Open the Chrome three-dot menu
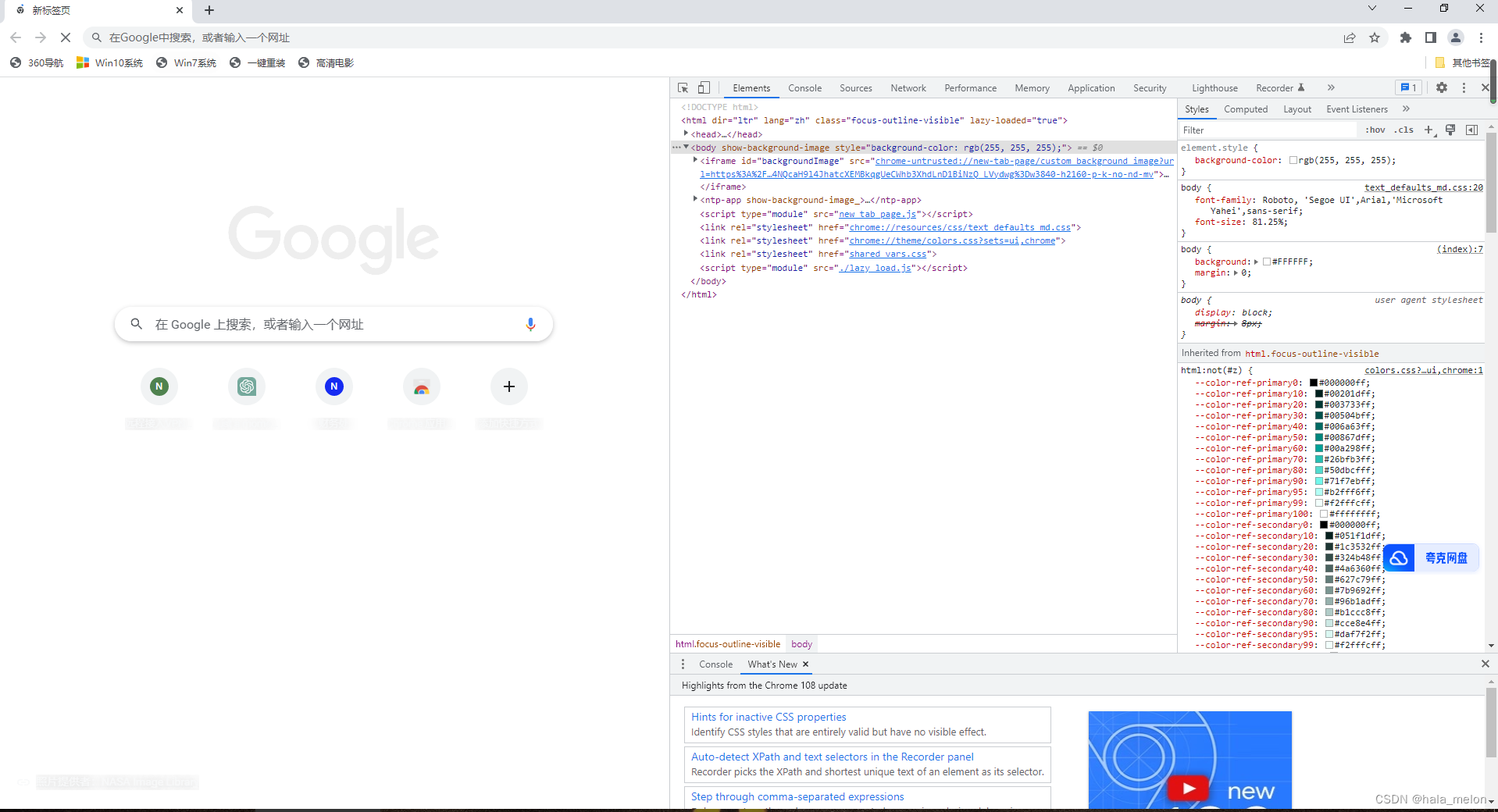 coord(1481,37)
